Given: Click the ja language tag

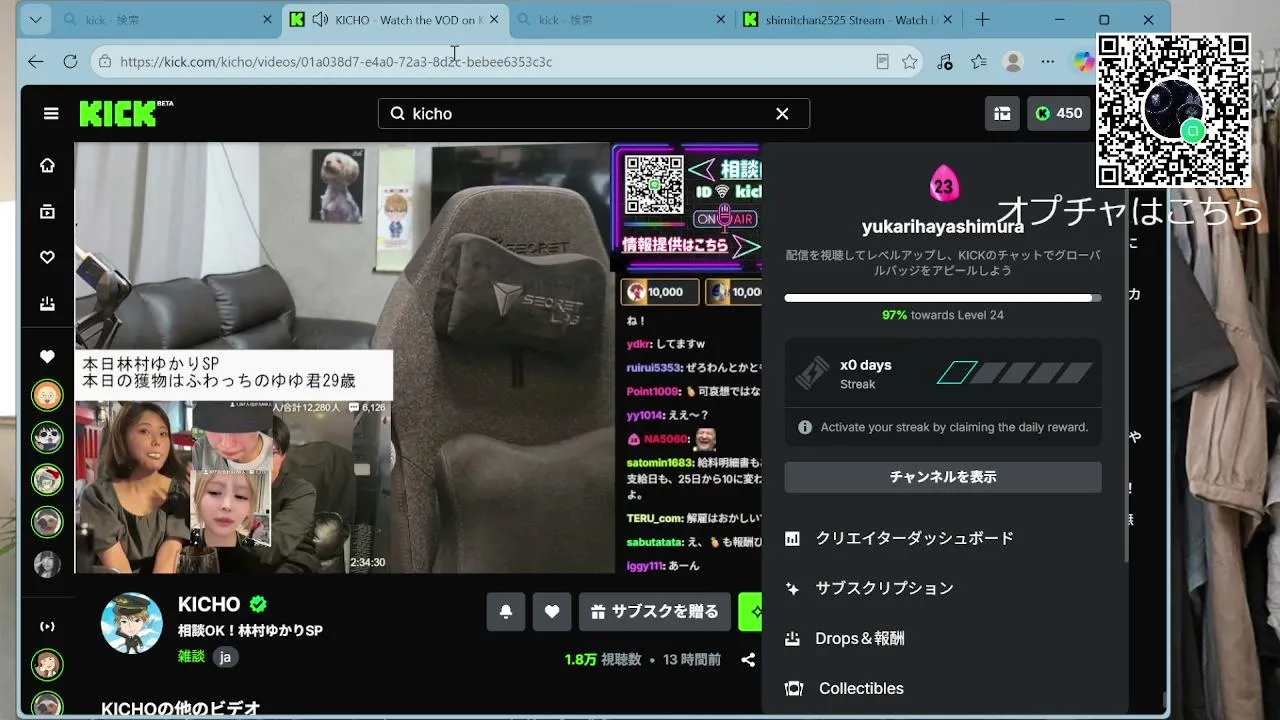Looking at the screenshot, I should click(x=225, y=657).
